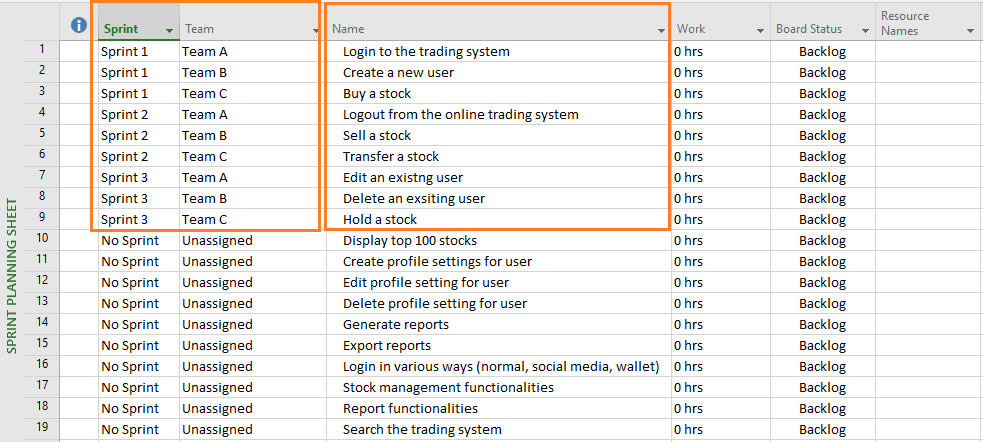This screenshot has width=983, height=442.
Task: Select the Work column header
Action: pyautogui.click(x=720, y=22)
